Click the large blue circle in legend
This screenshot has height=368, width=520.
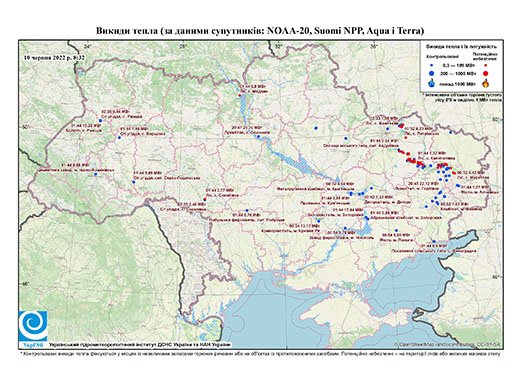(x=432, y=73)
